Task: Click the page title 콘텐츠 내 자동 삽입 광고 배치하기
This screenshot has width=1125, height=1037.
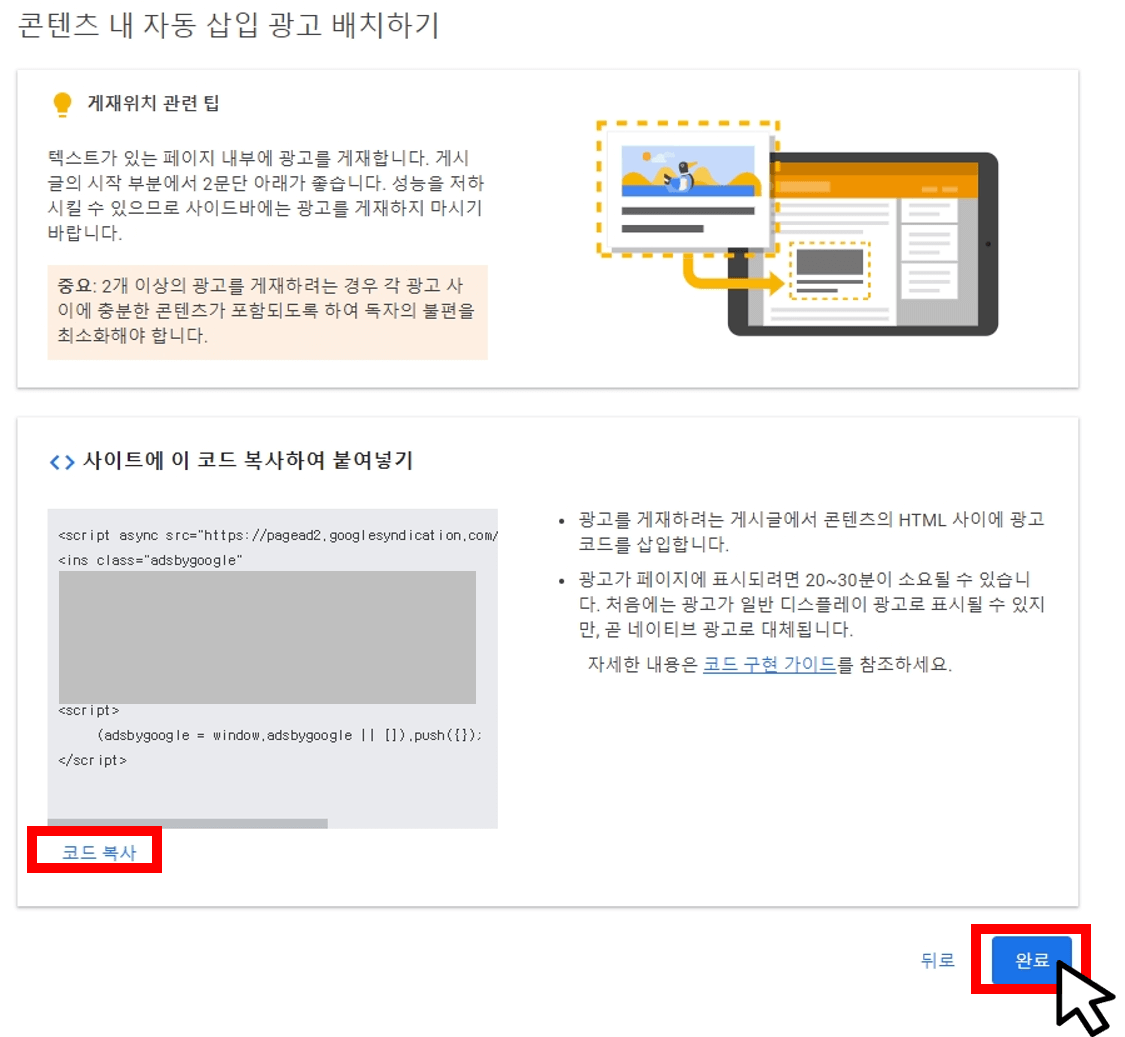Action: [228, 25]
